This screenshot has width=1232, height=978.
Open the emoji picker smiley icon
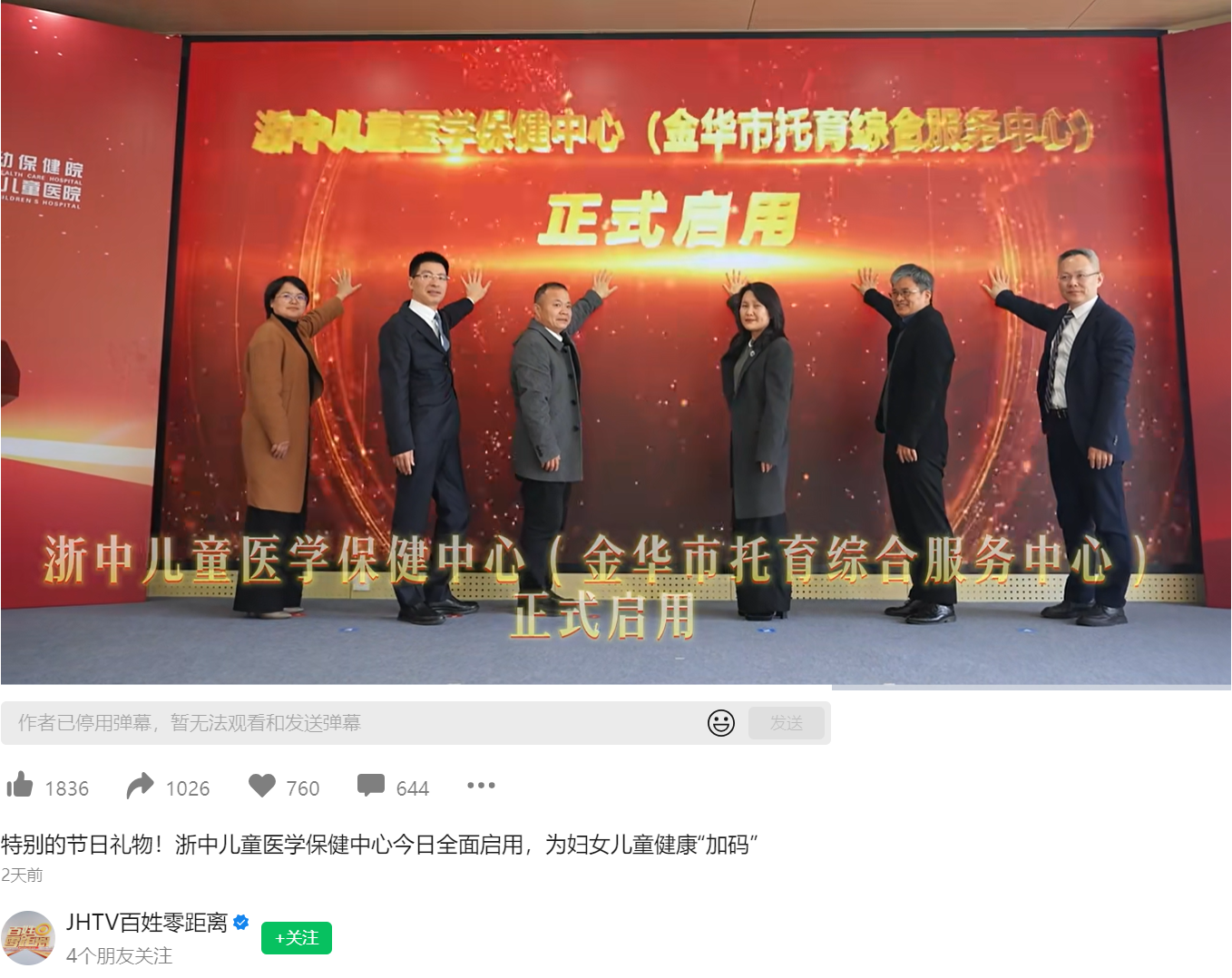721,723
